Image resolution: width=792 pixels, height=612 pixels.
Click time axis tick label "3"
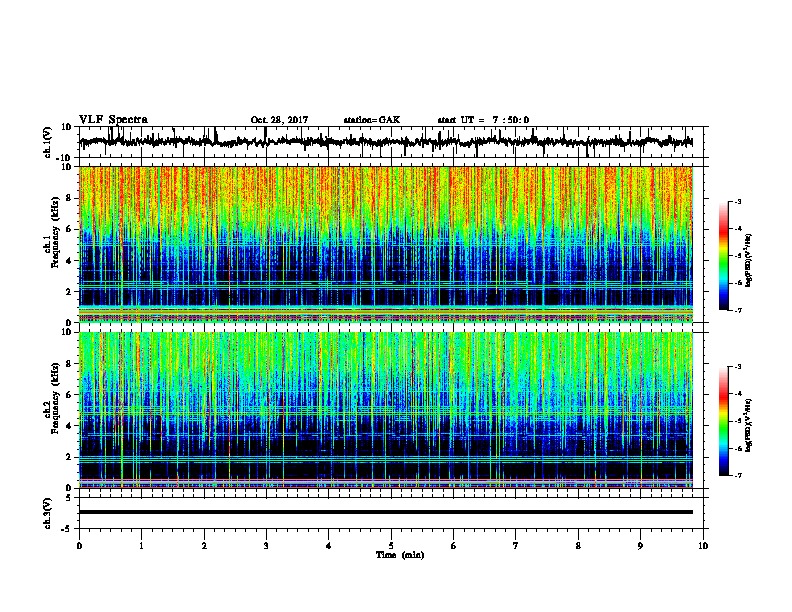(266, 546)
